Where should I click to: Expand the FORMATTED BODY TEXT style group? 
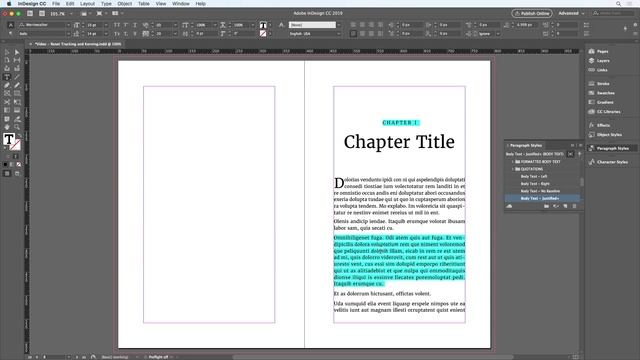tap(513, 162)
